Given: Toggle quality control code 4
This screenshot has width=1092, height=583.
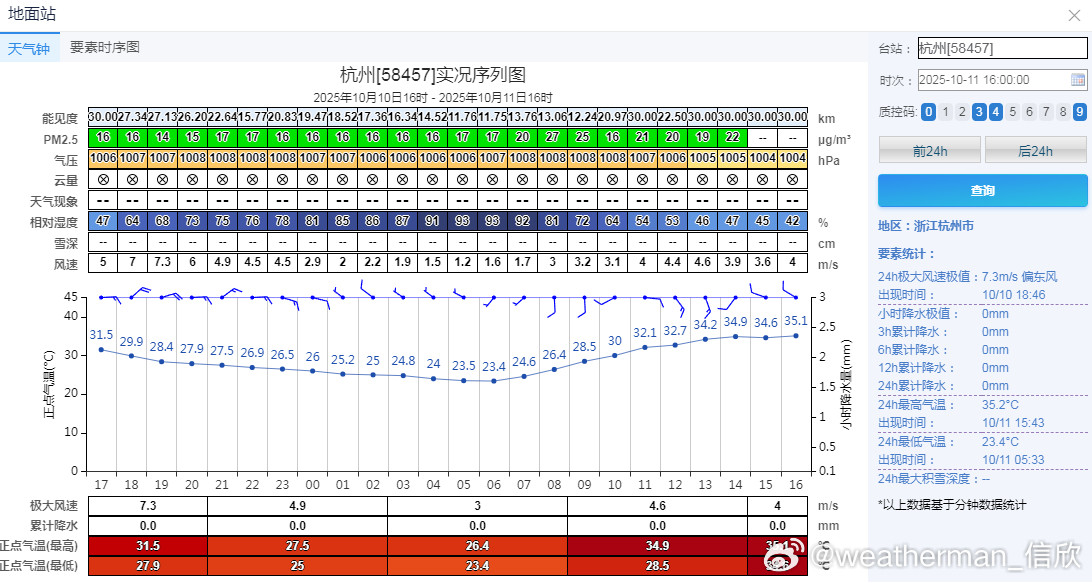Looking at the screenshot, I should pyautogui.click(x=996, y=111).
